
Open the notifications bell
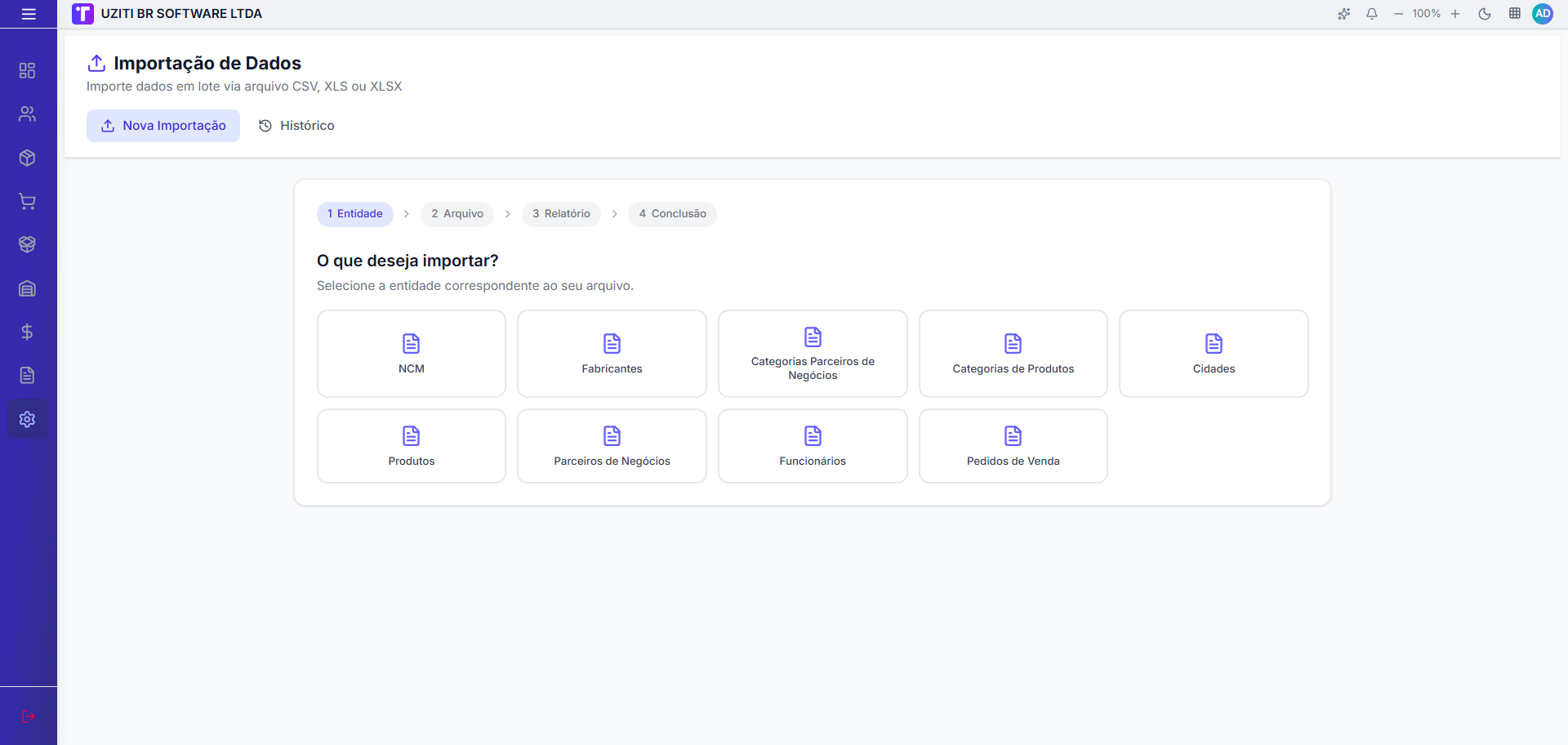click(x=1372, y=14)
